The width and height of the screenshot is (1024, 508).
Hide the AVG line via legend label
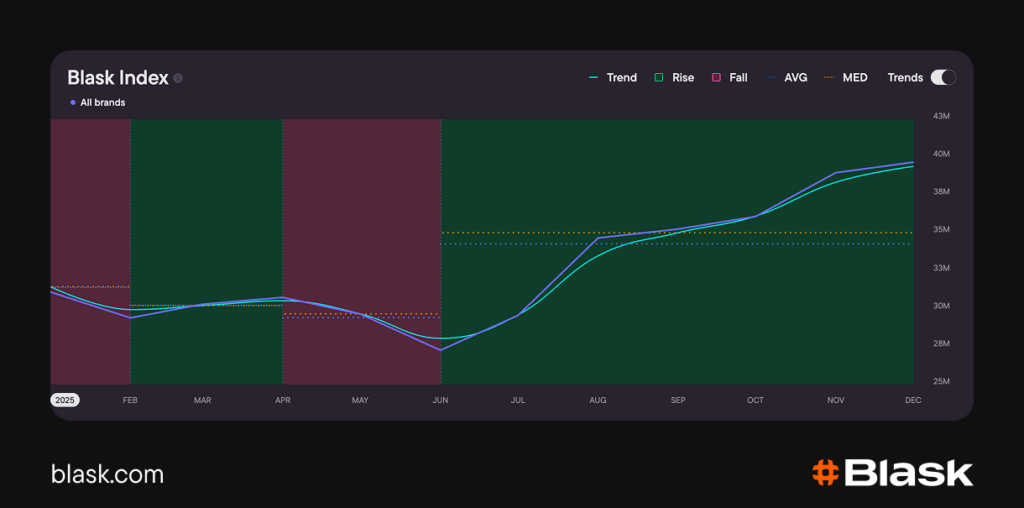[x=795, y=78]
